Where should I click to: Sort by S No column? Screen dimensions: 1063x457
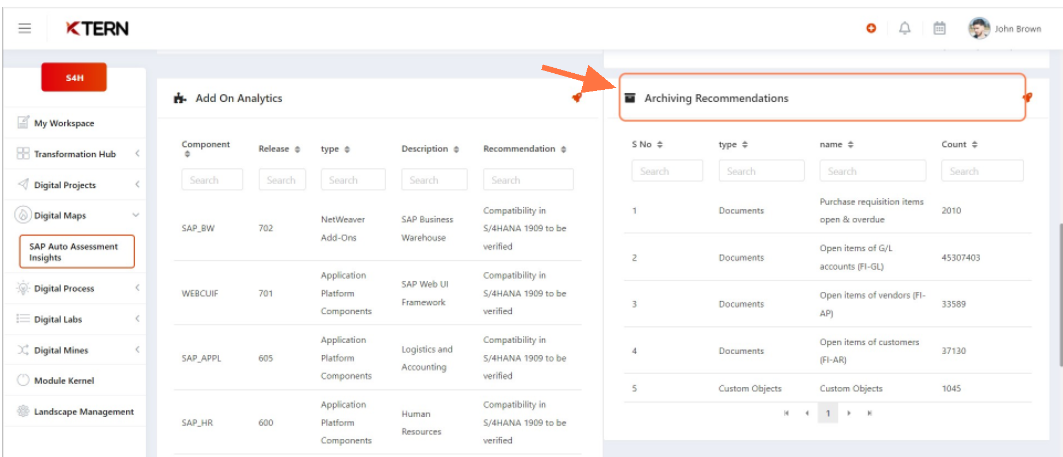[660, 144]
